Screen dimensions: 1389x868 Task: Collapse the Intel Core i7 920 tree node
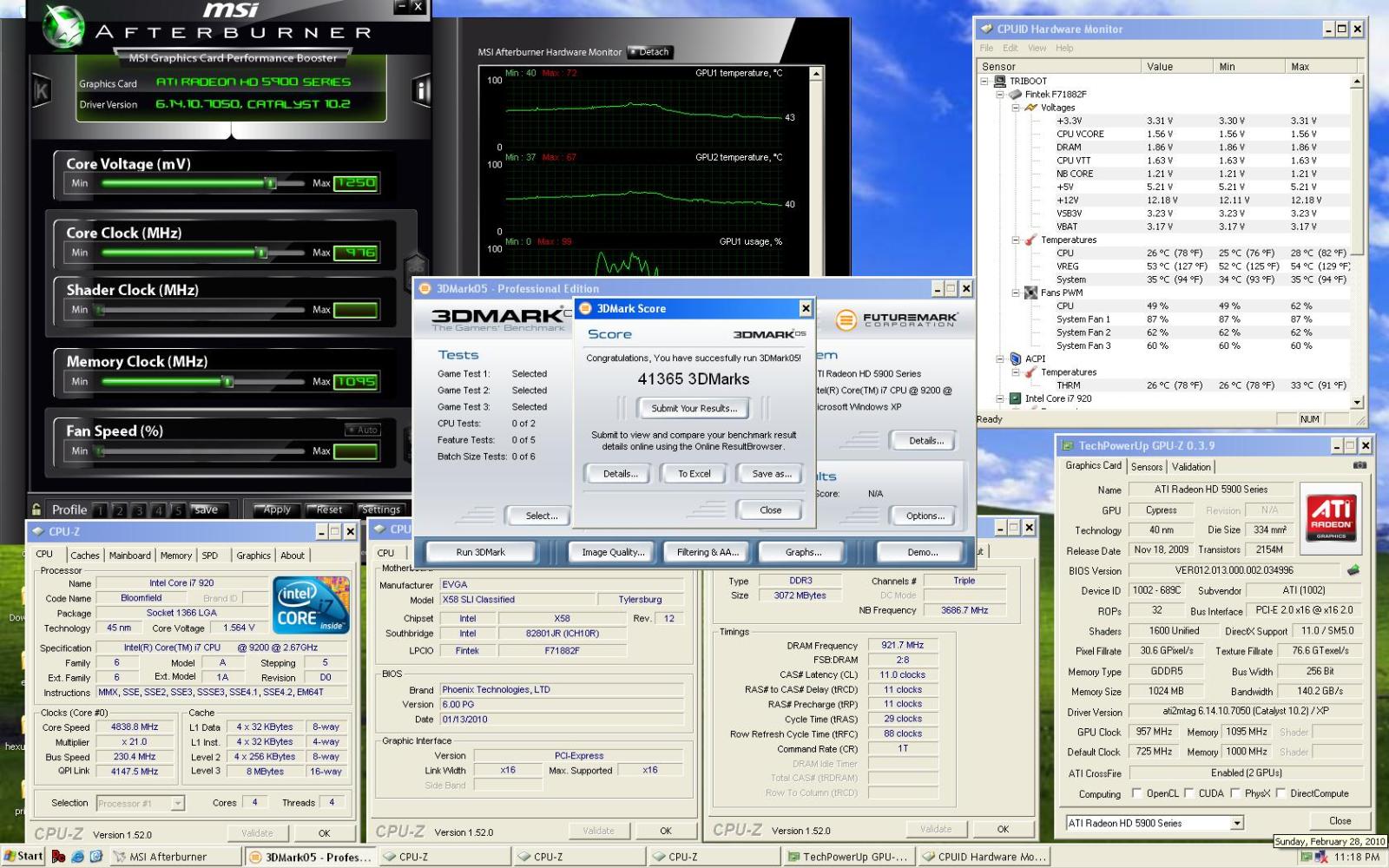pos(1000,398)
